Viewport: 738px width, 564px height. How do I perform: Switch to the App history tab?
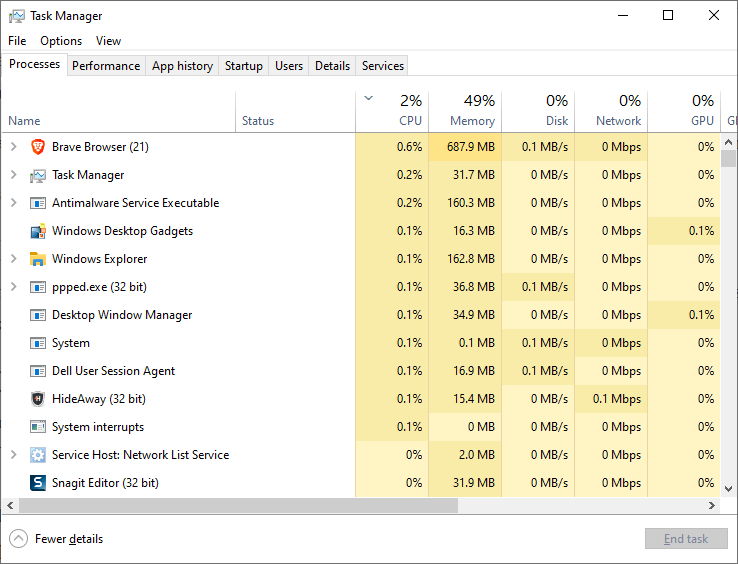click(182, 66)
